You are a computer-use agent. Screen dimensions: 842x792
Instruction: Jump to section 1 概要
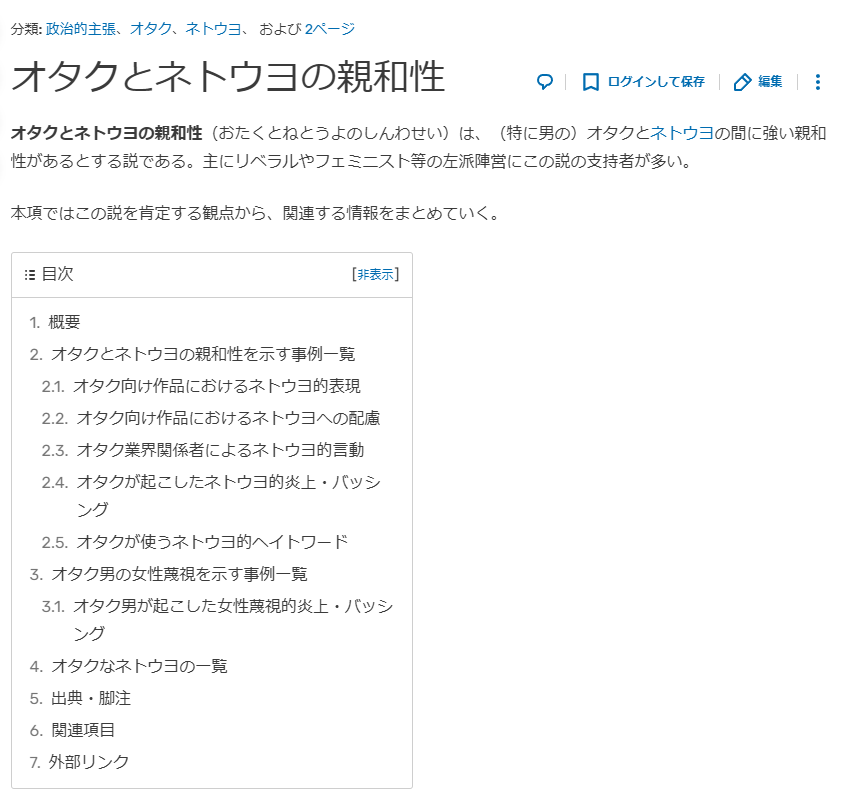64,322
